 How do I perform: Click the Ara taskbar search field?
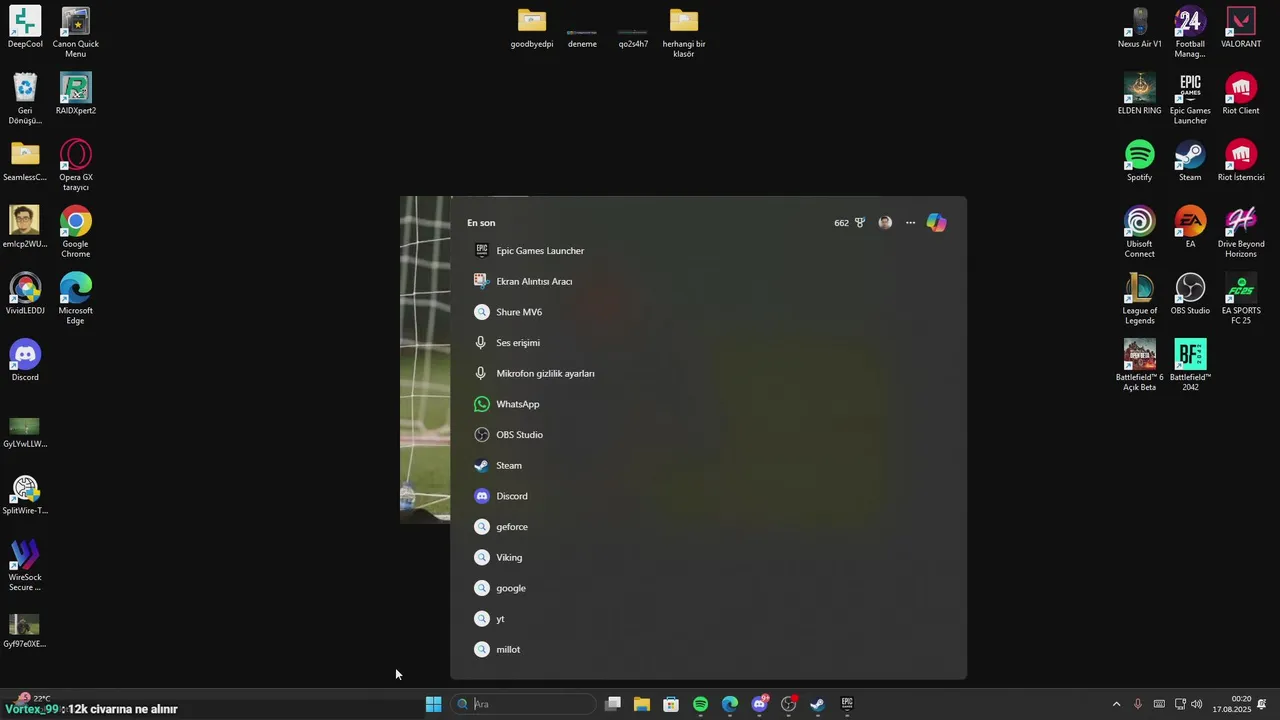[524, 704]
